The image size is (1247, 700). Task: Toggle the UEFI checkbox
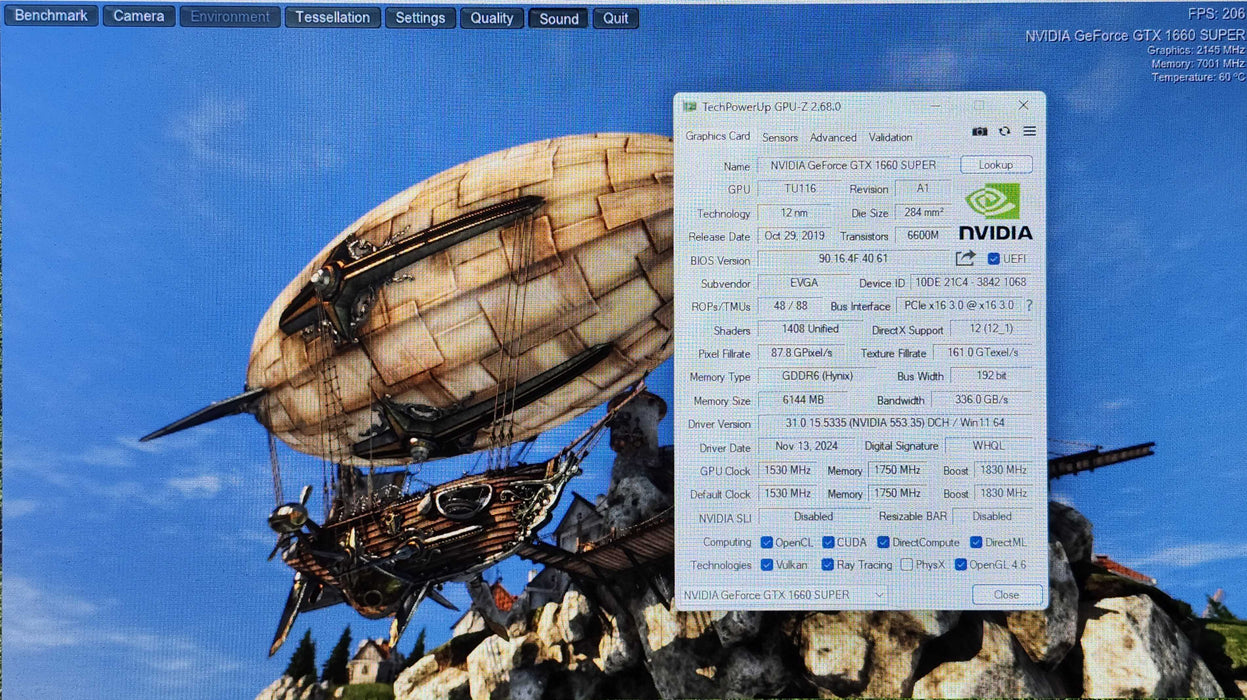pos(993,259)
